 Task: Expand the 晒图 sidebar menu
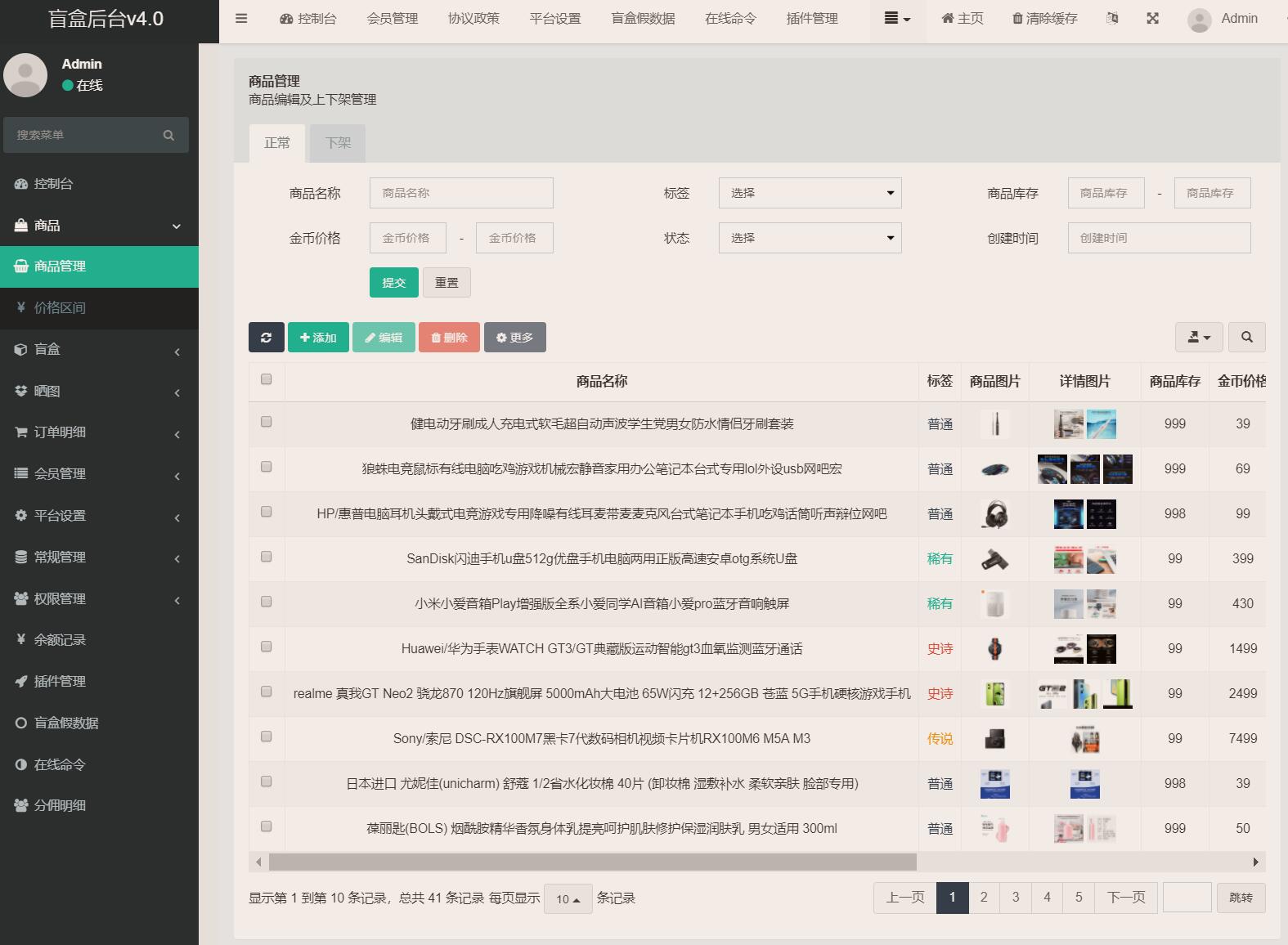click(x=99, y=391)
